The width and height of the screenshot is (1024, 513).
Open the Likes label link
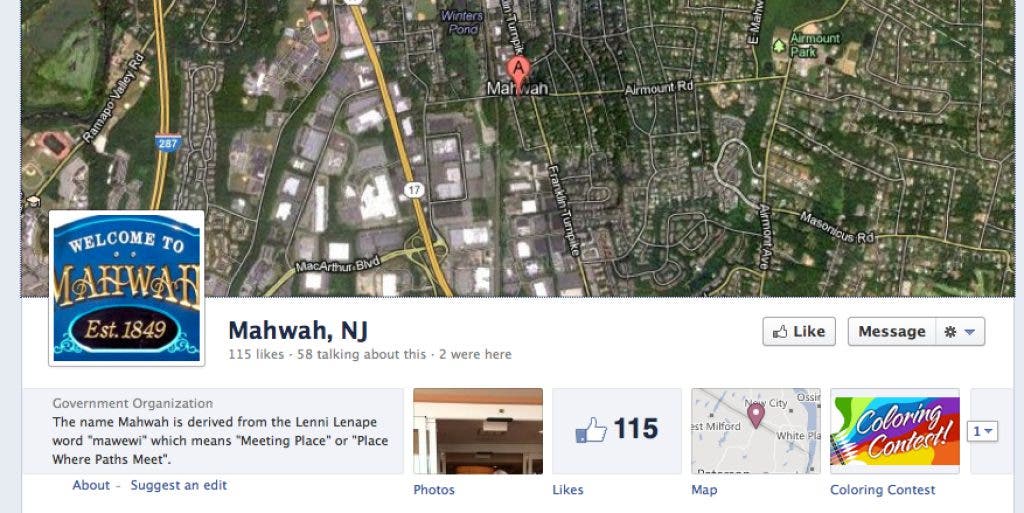[568, 490]
